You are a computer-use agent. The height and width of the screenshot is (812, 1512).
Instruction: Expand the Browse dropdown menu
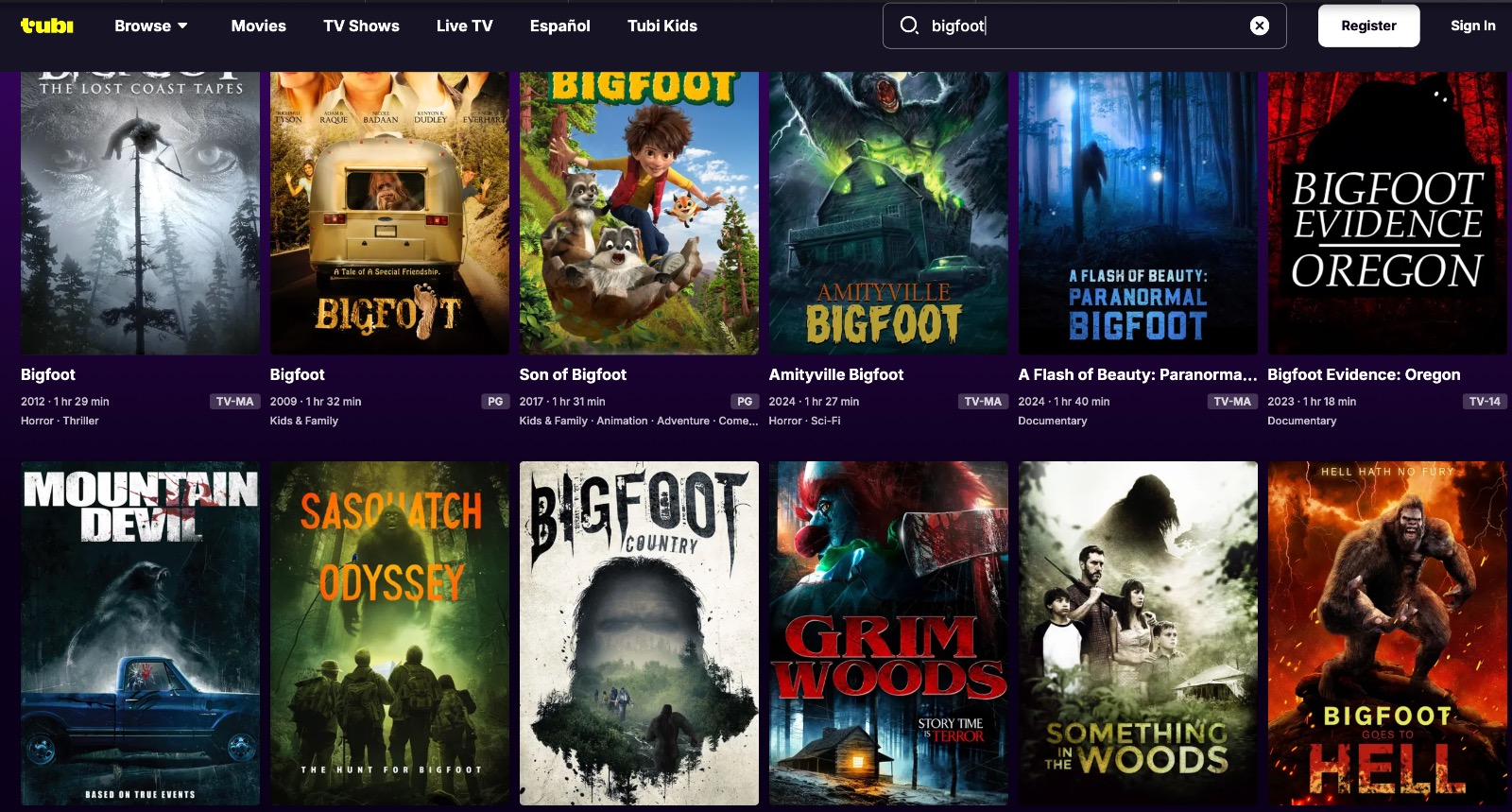coord(151,26)
